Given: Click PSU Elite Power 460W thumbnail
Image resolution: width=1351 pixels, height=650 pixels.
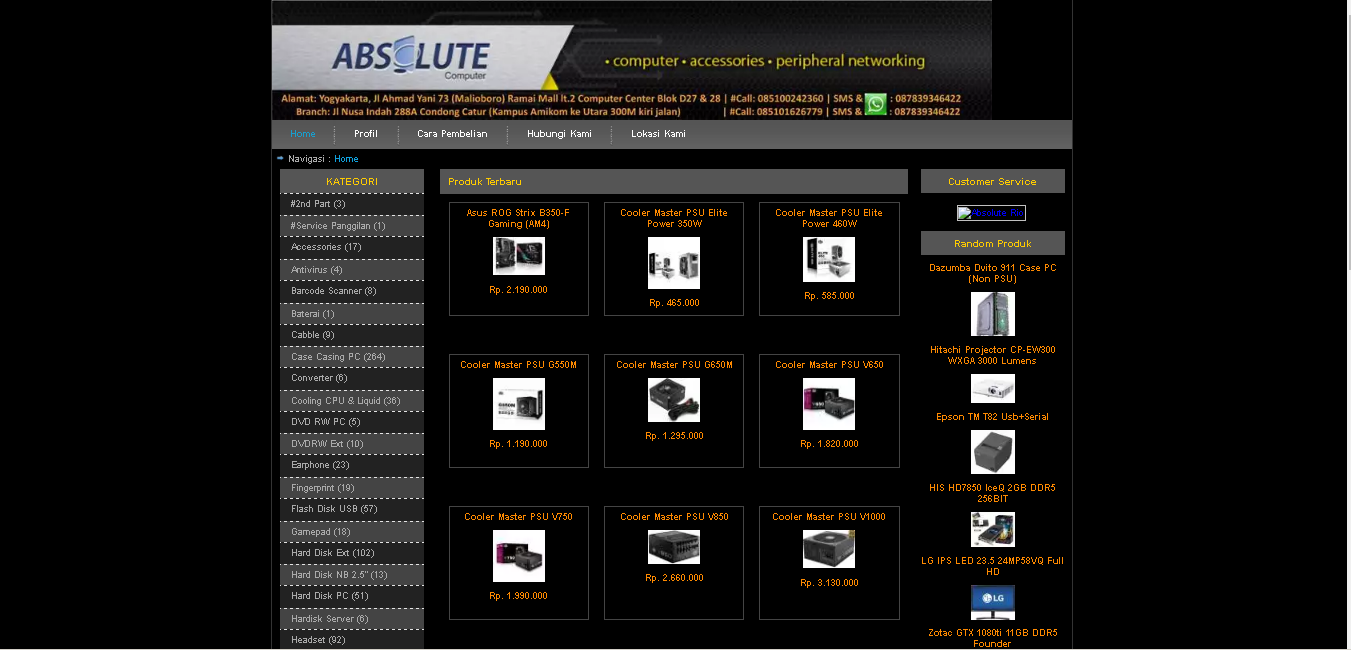Looking at the screenshot, I should tap(829, 259).
